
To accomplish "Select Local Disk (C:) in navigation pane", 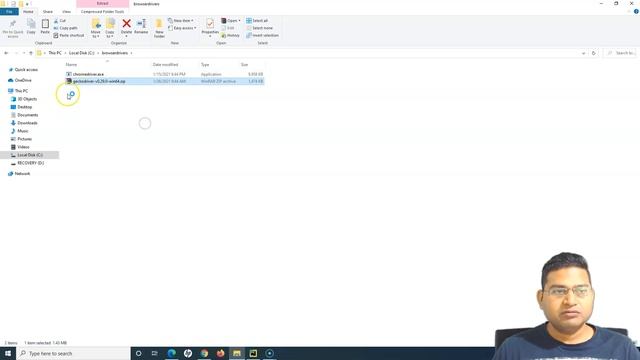I will point(29,155).
